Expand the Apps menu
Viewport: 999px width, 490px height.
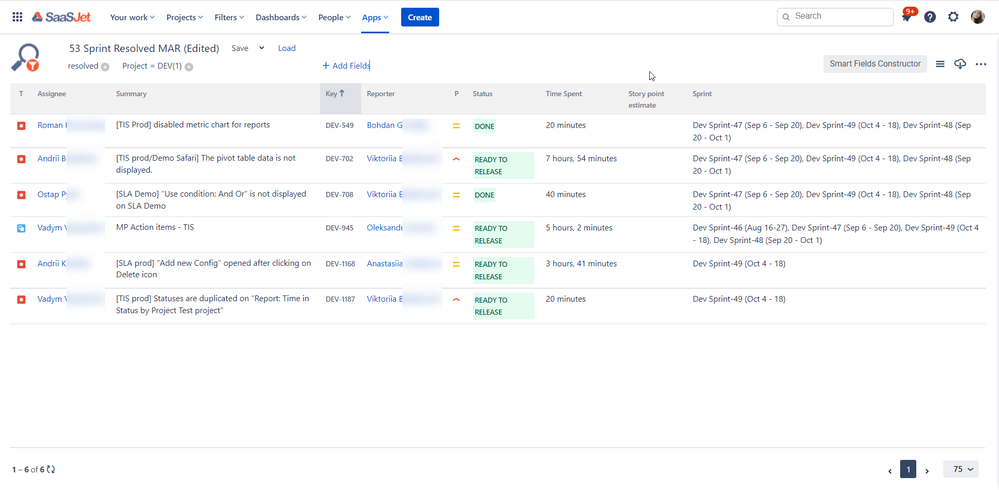[x=375, y=17]
